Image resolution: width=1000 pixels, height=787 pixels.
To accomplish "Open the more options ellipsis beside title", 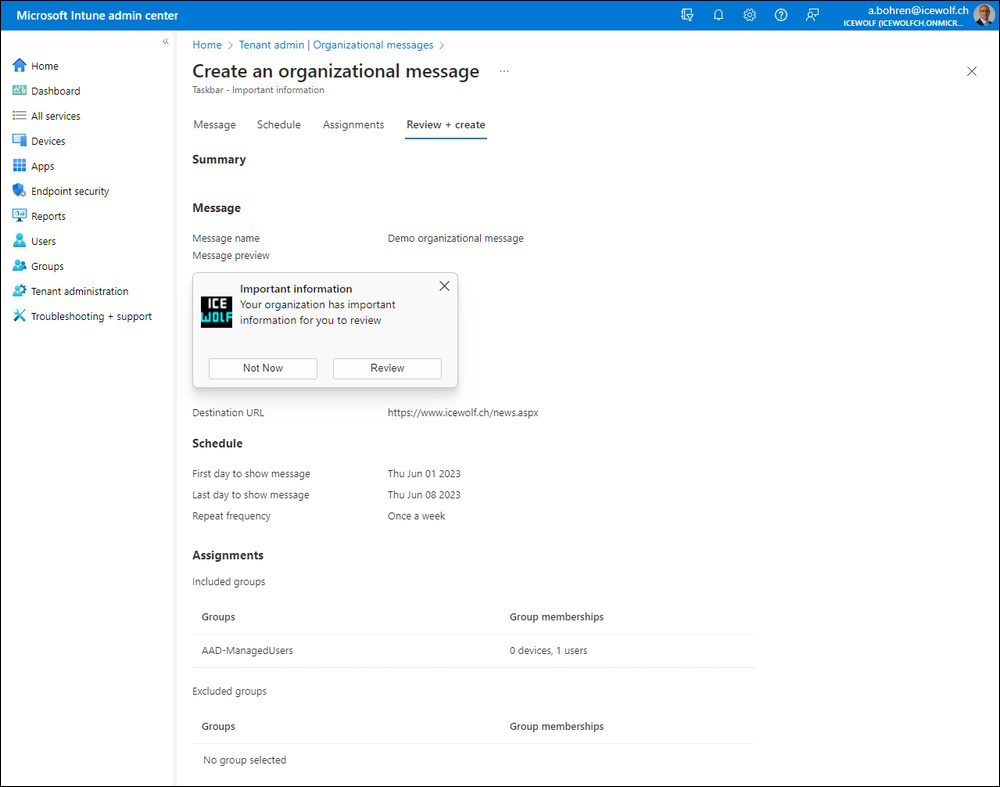I will tap(504, 71).
